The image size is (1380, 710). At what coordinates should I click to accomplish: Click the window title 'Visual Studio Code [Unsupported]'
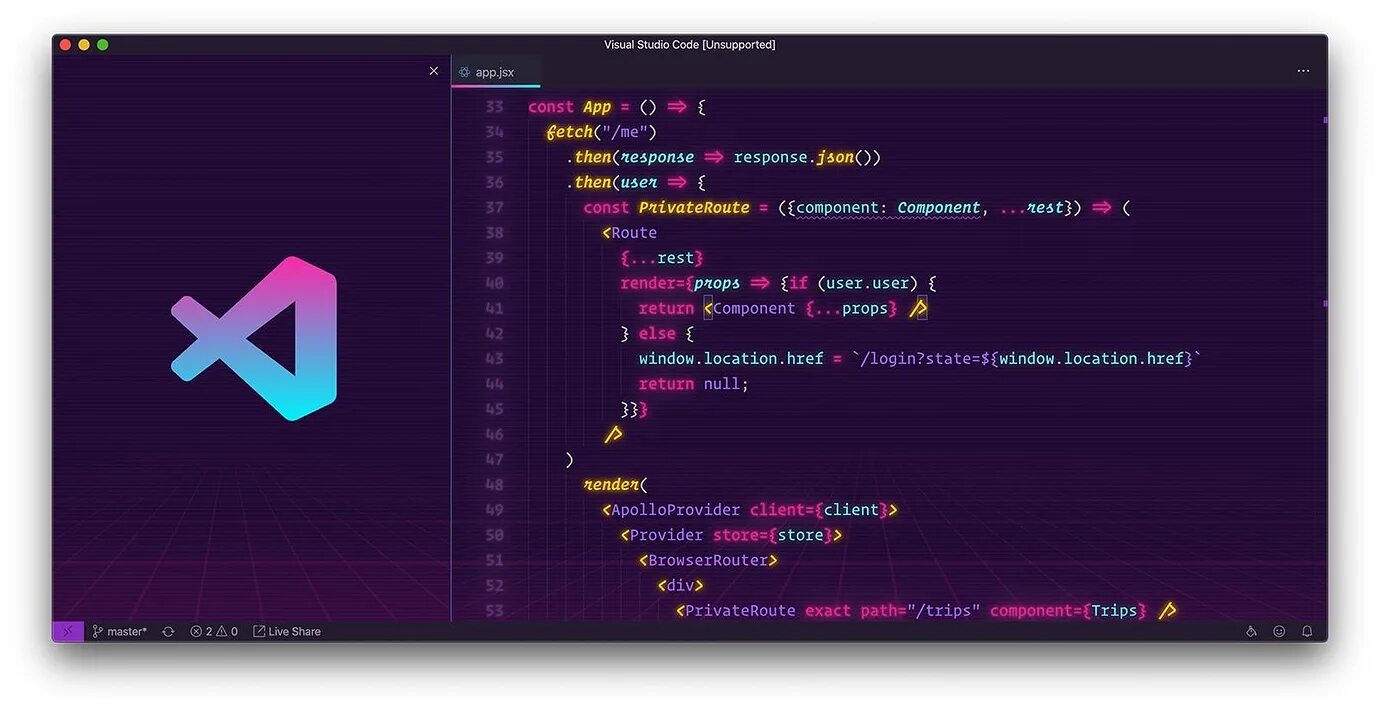690,45
